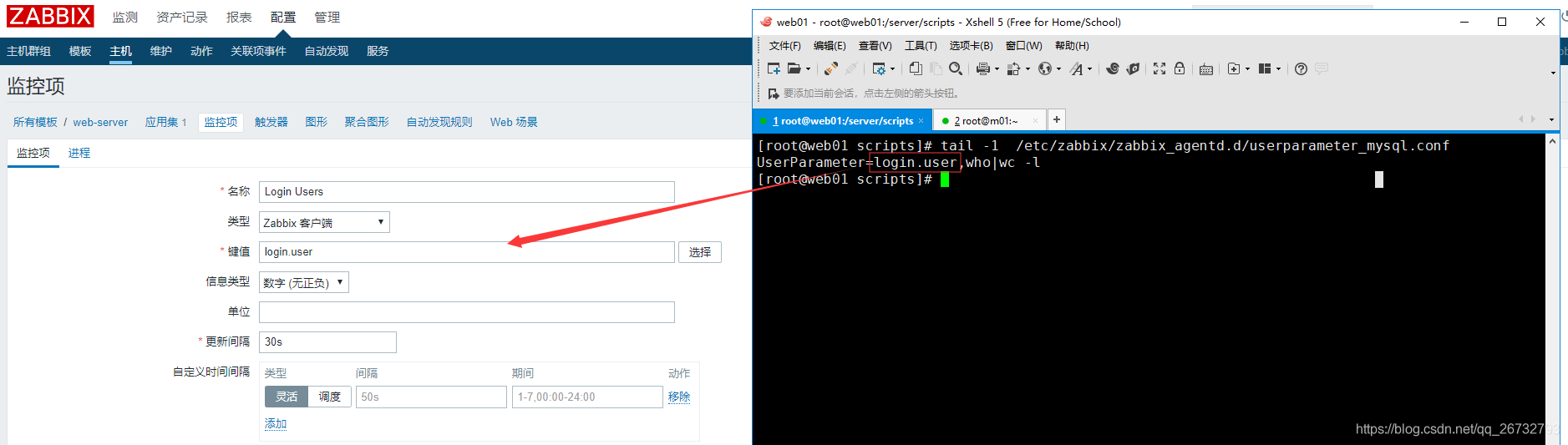Add a new Xshell tab with plus button
The width and height of the screenshot is (1568, 445).
click(1057, 119)
